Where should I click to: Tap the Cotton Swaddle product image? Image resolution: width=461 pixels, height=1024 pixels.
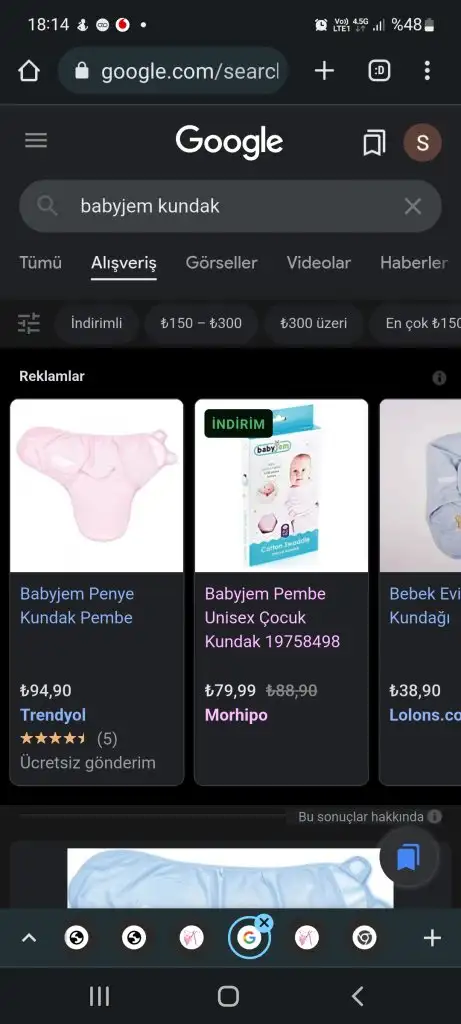pyautogui.click(x=281, y=486)
